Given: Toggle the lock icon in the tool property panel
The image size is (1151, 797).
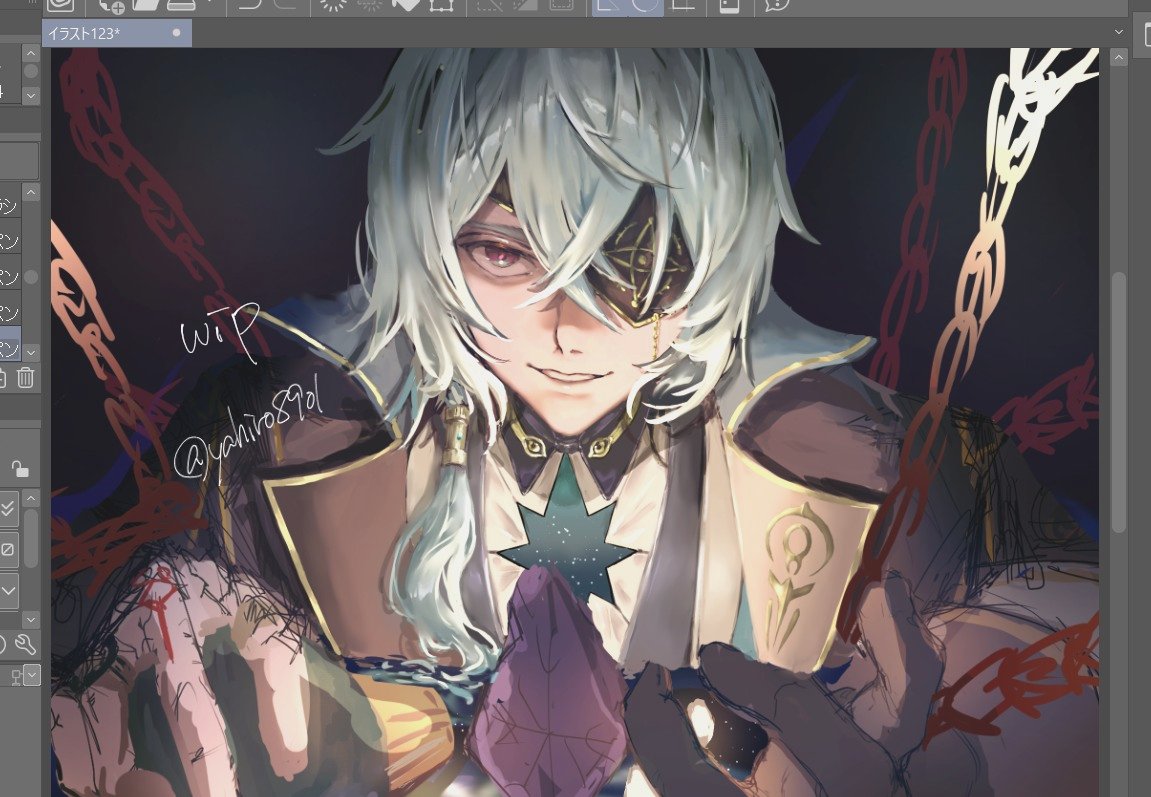Looking at the screenshot, I should click(20, 468).
